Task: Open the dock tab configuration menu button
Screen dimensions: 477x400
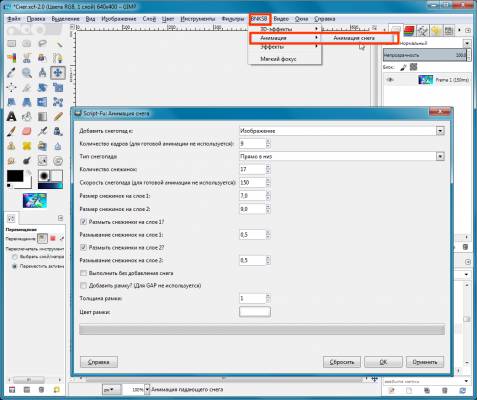Action: pyautogui.click(x=468, y=30)
